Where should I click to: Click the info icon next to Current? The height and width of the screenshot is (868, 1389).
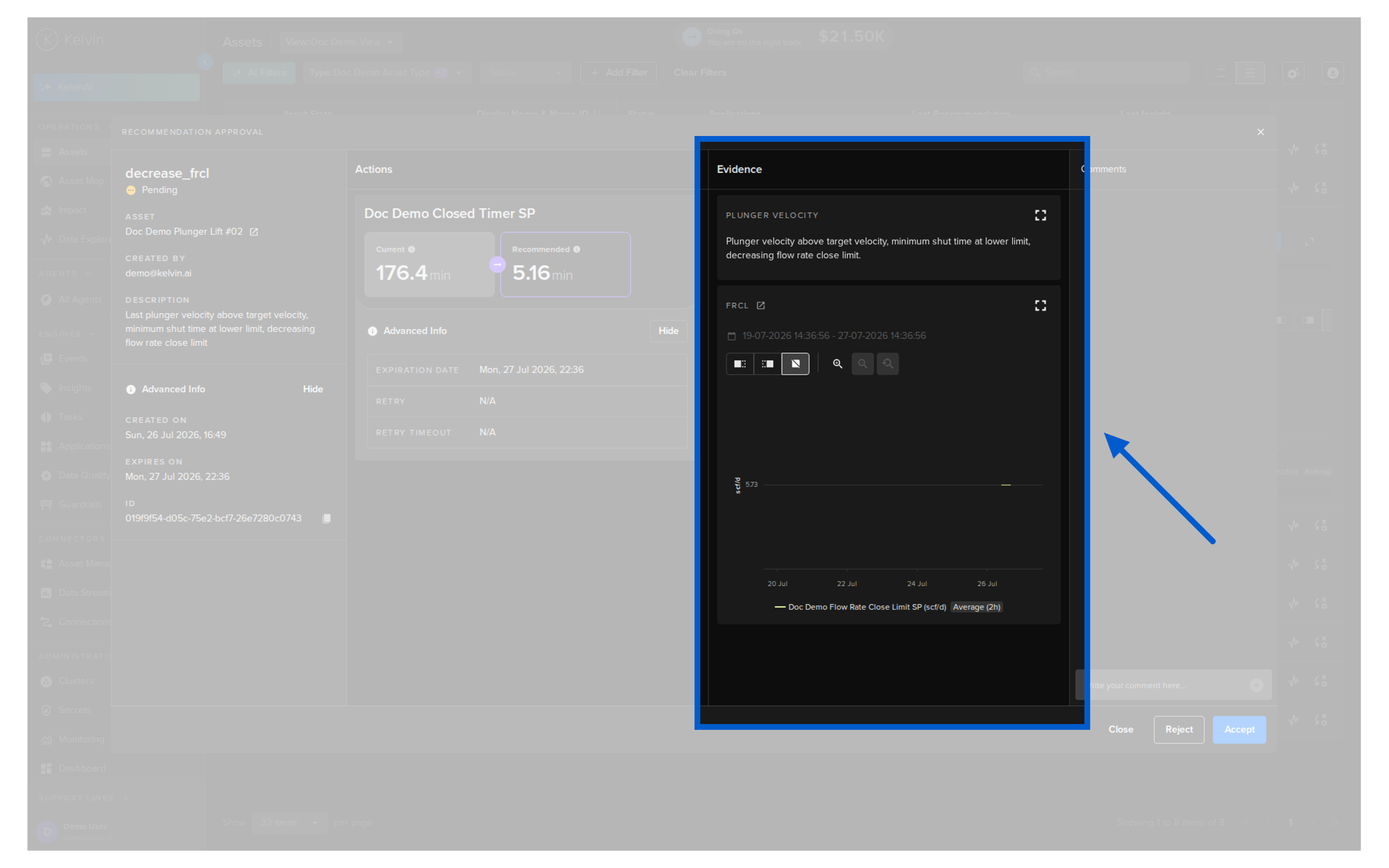coord(412,250)
